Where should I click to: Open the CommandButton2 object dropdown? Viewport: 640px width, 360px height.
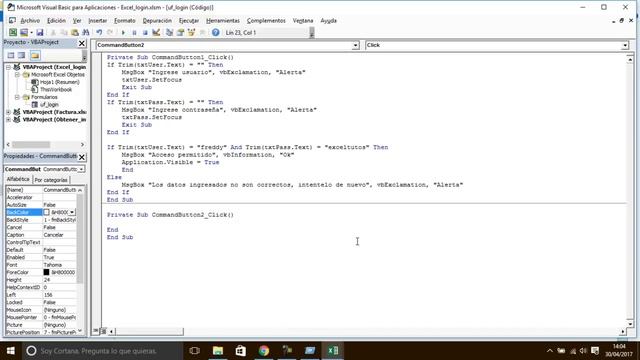coord(356,45)
